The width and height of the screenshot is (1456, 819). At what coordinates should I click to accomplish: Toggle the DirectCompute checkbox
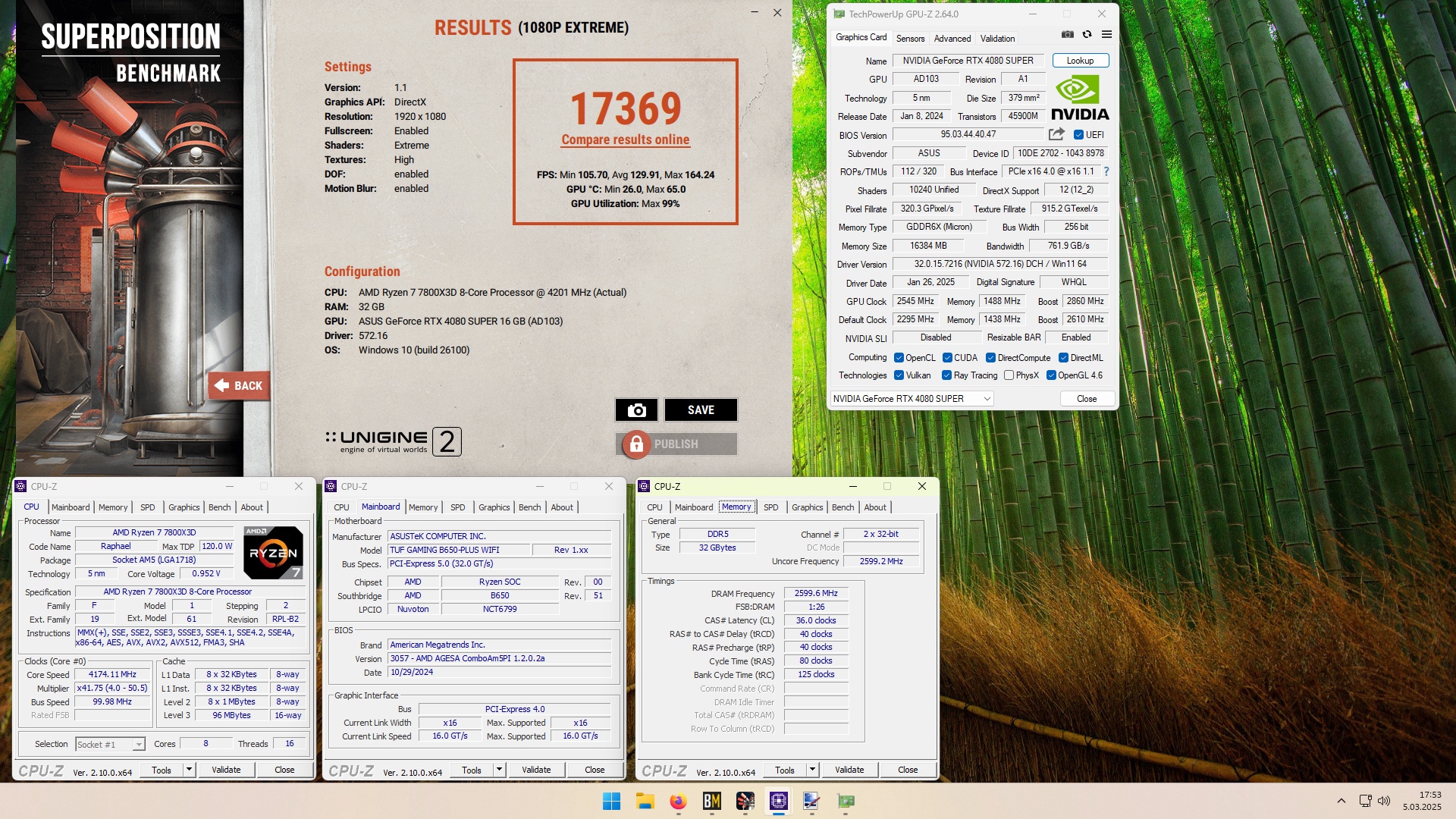[990, 358]
